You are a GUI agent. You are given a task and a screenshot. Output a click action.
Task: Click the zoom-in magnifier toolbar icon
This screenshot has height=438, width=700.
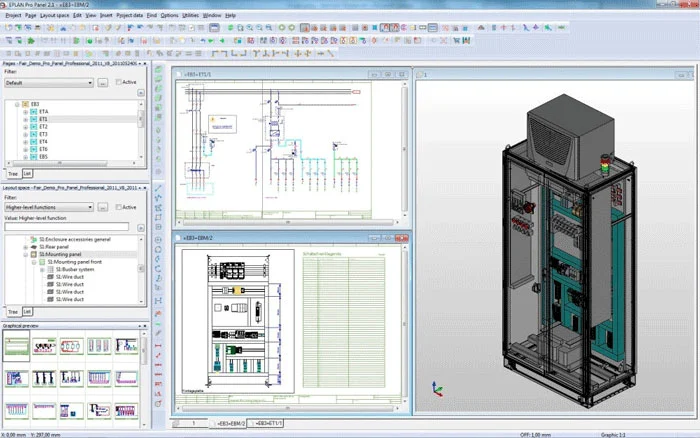coord(250,28)
